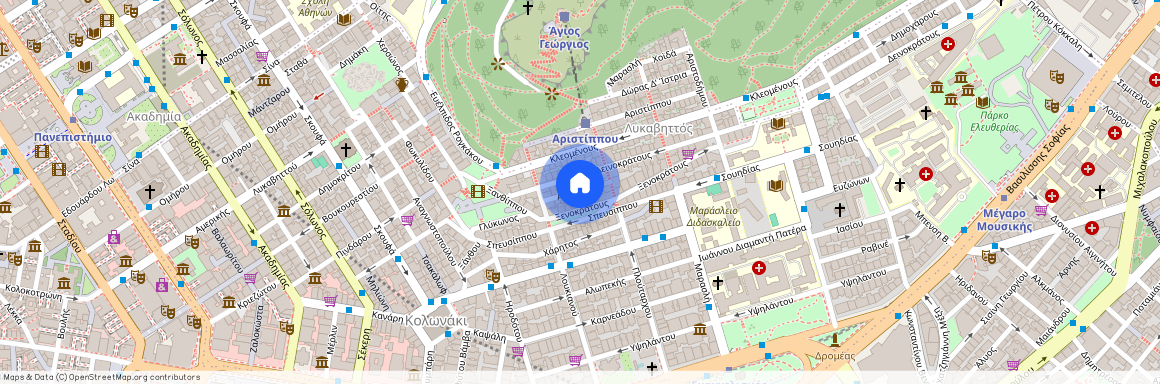The image size is (1160, 384).
Task: Click the trophy icon near Χερσώνος street
Action: [402, 84]
